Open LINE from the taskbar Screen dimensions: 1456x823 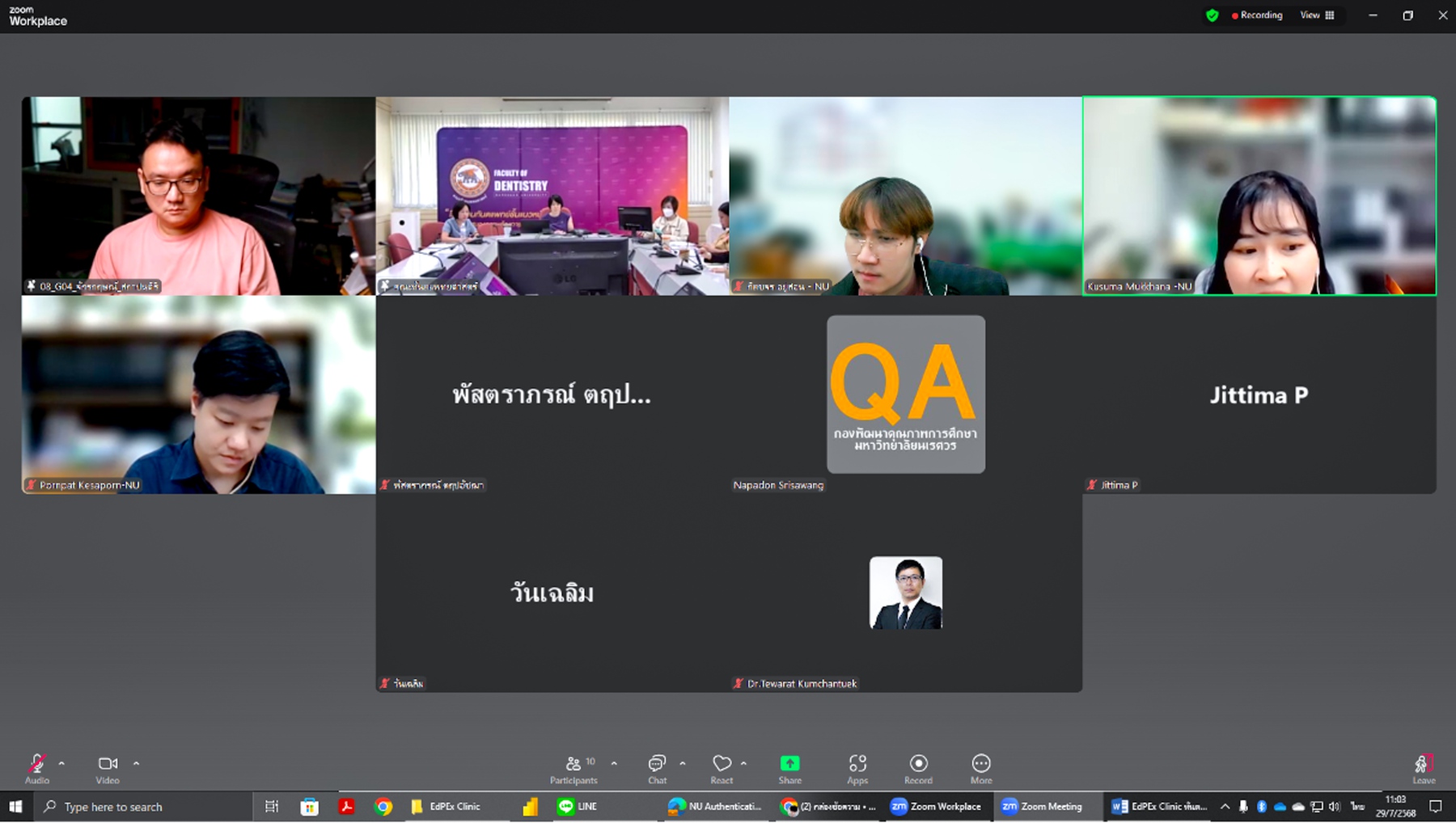(578, 806)
